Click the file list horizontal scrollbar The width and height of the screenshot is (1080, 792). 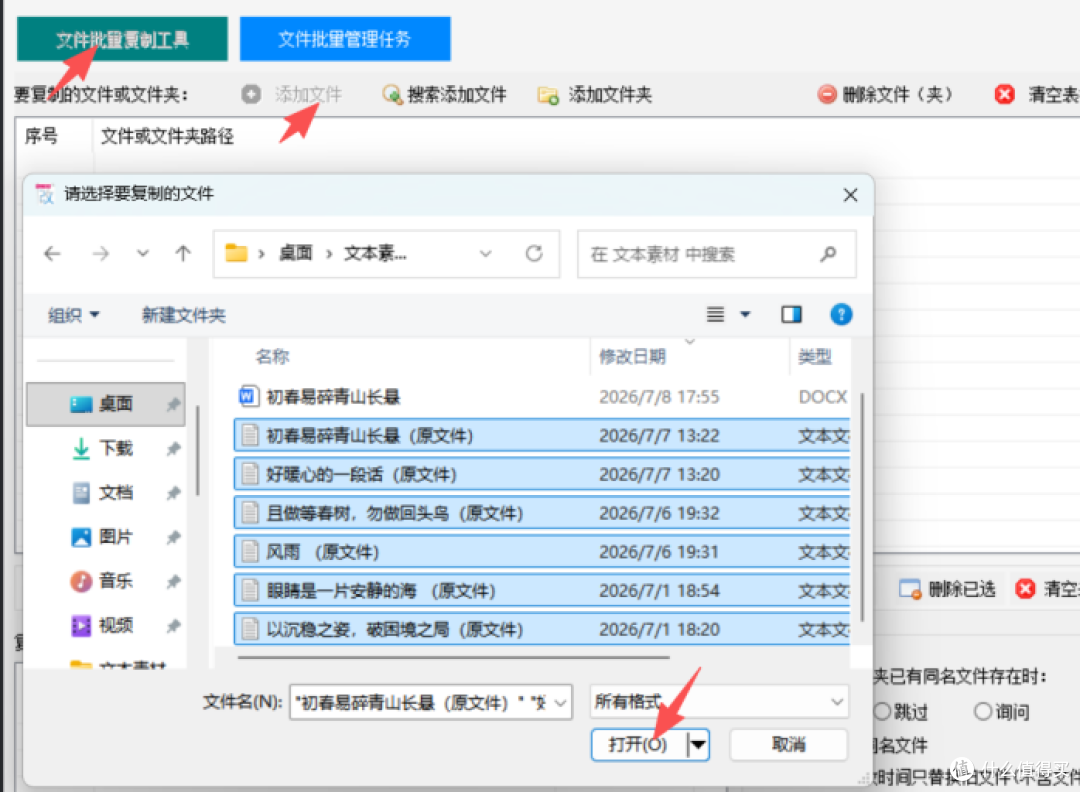454,658
